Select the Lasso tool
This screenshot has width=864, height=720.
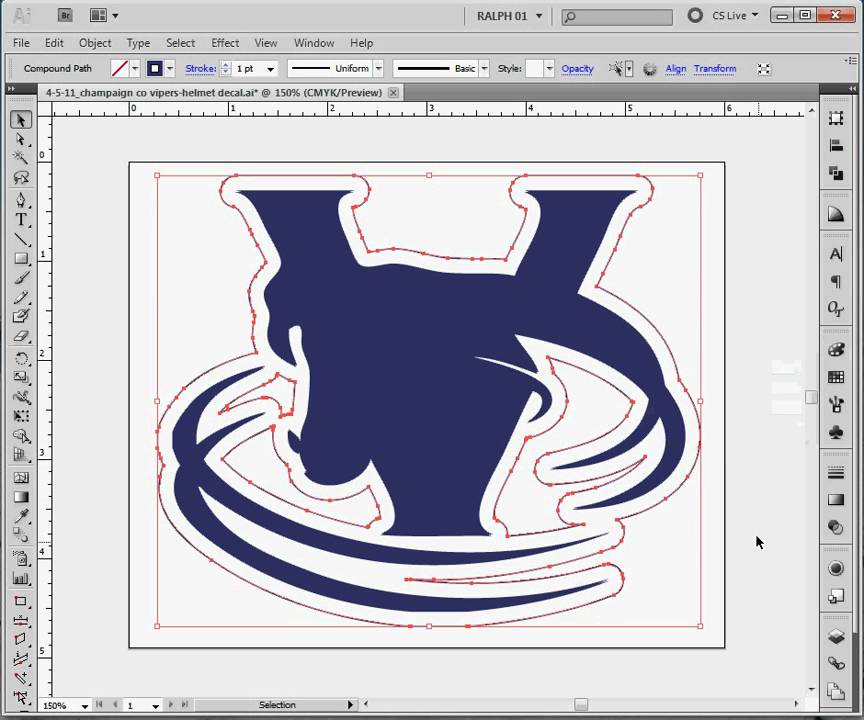point(21,177)
